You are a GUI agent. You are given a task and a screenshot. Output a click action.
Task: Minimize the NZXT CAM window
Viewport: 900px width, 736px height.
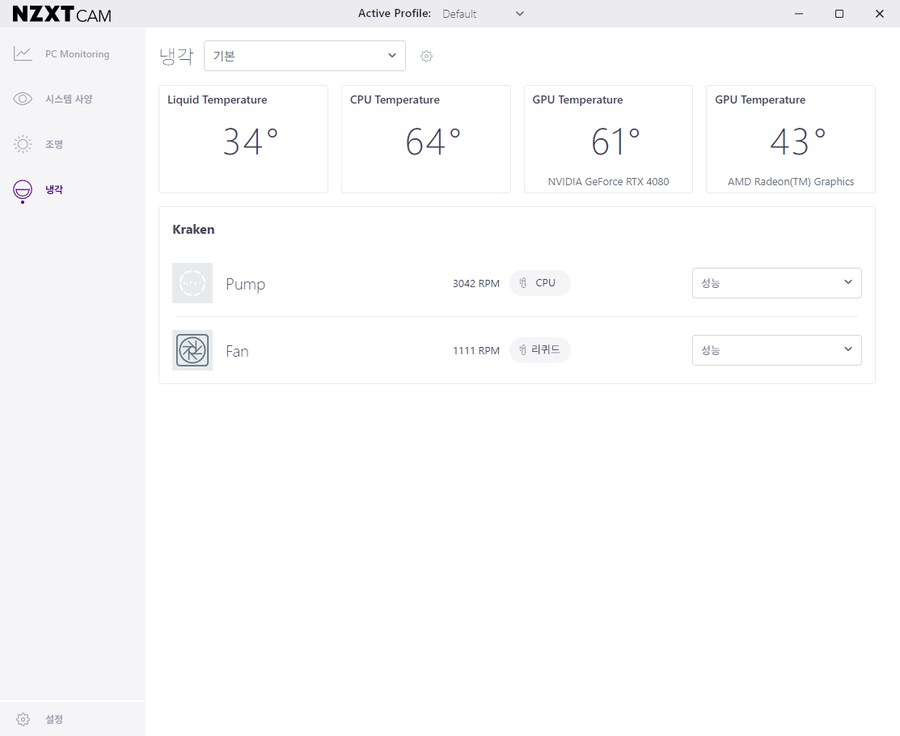(798, 14)
